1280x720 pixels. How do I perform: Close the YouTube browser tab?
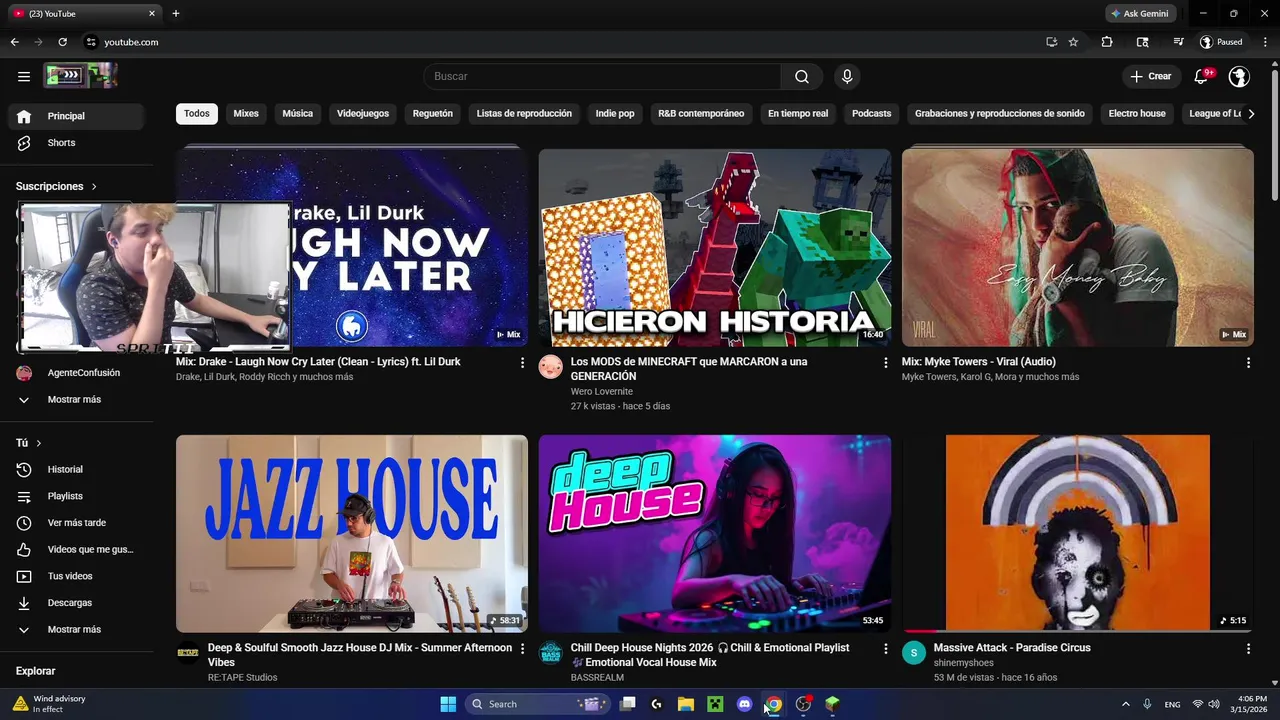(x=152, y=14)
